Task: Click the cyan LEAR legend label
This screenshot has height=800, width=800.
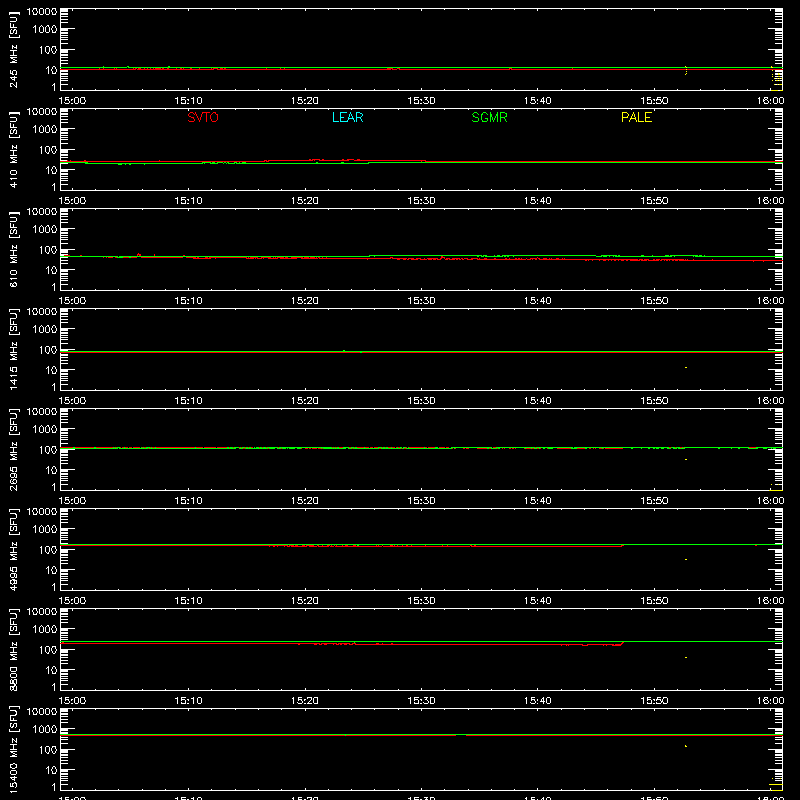Action: [347, 117]
